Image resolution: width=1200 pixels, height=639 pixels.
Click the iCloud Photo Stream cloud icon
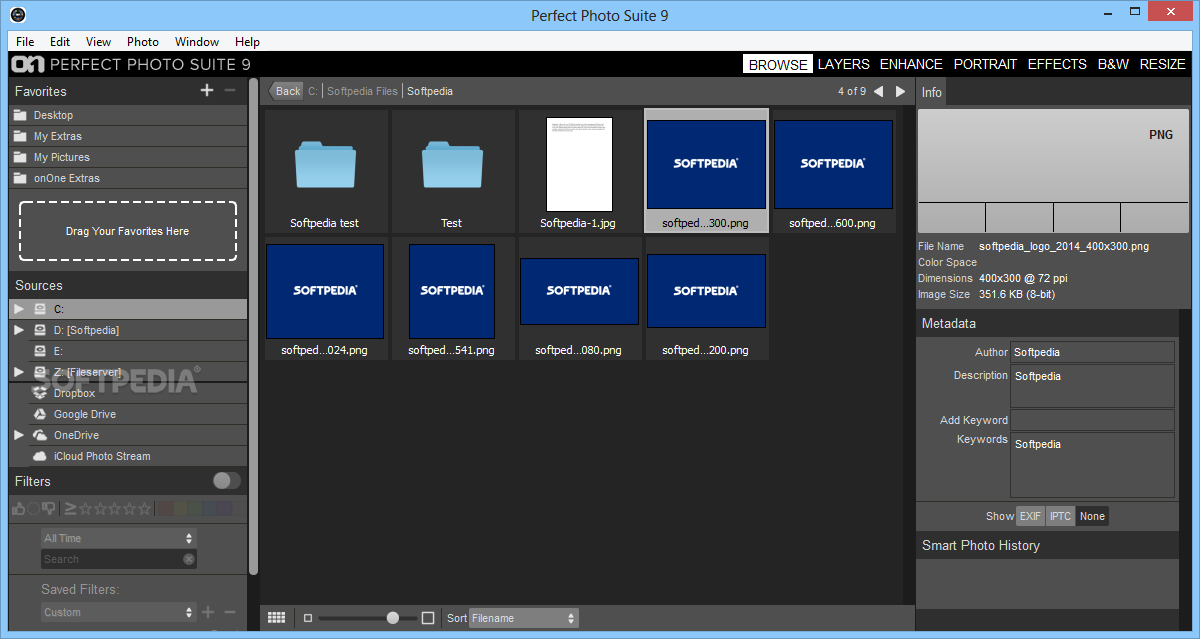pos(40,456)
